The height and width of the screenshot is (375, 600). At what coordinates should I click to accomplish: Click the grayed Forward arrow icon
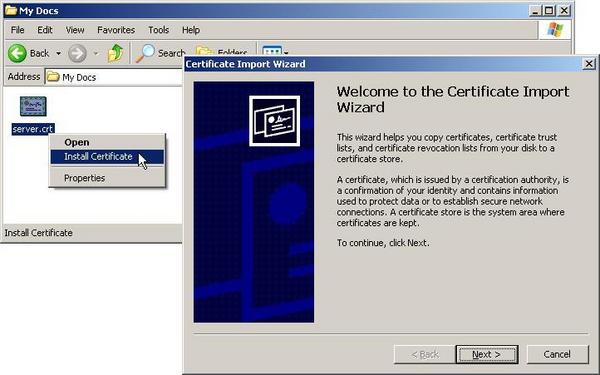(x=77, y=54)
